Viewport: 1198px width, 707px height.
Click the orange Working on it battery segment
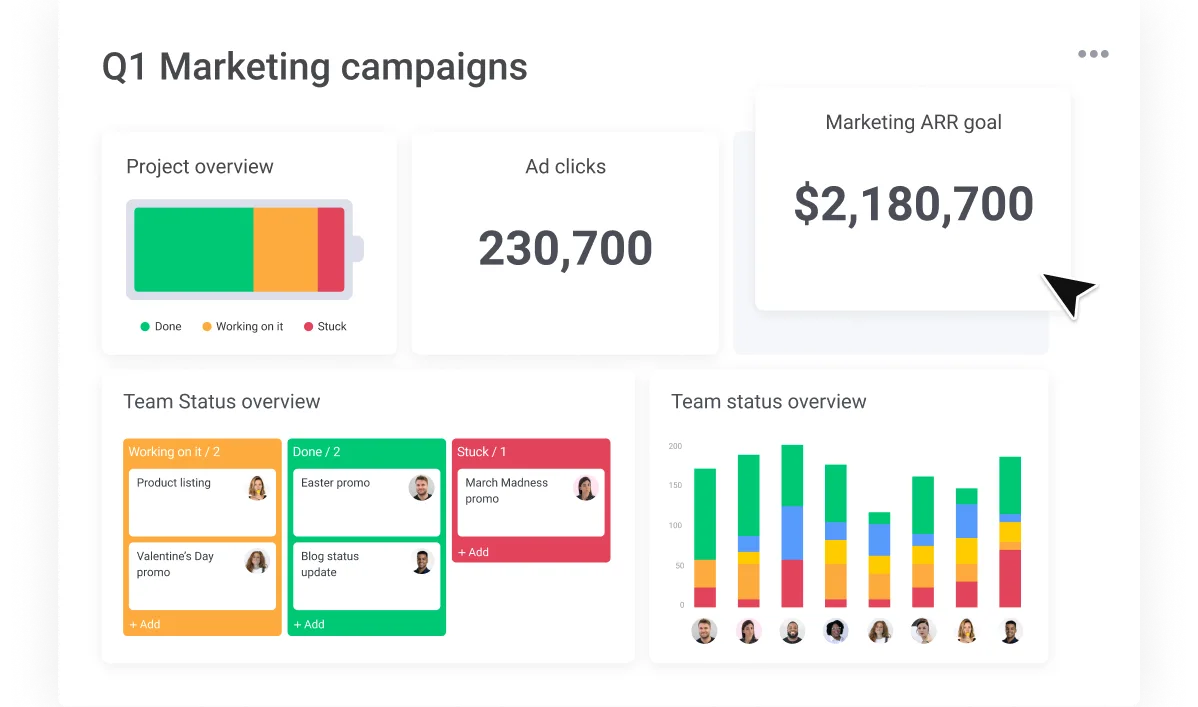286,249
